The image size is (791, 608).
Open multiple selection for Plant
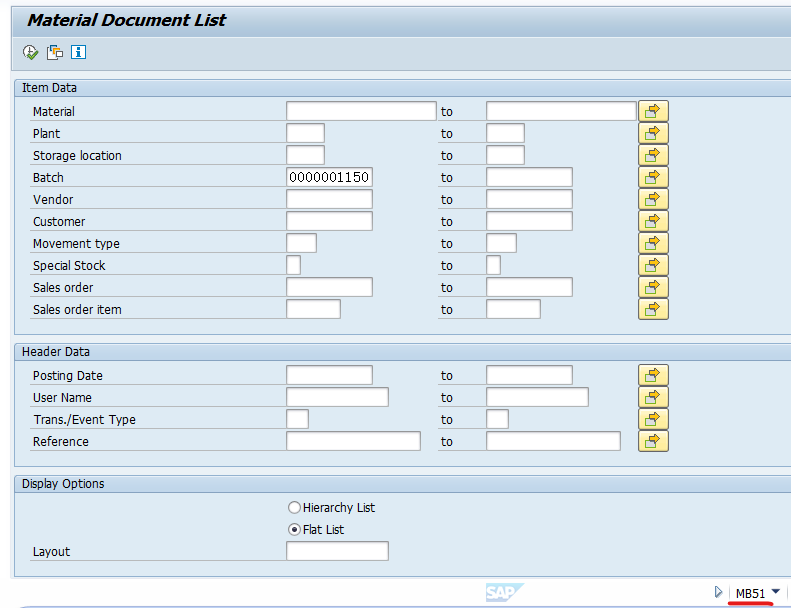pyautogui.click(x=653, y=133)
